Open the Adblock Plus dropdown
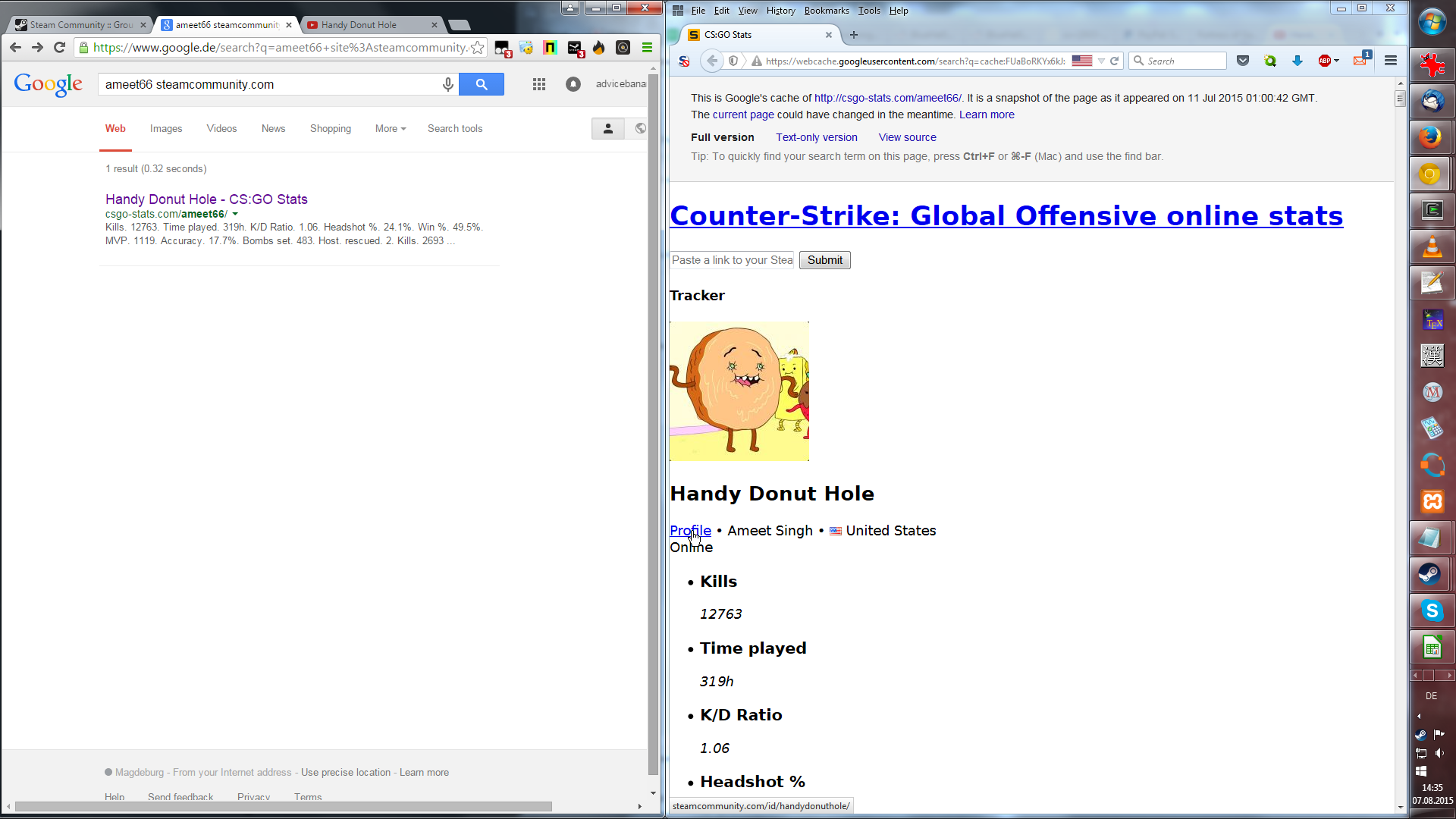Screen dimensions: 1456x819 tap(1336, 61)
